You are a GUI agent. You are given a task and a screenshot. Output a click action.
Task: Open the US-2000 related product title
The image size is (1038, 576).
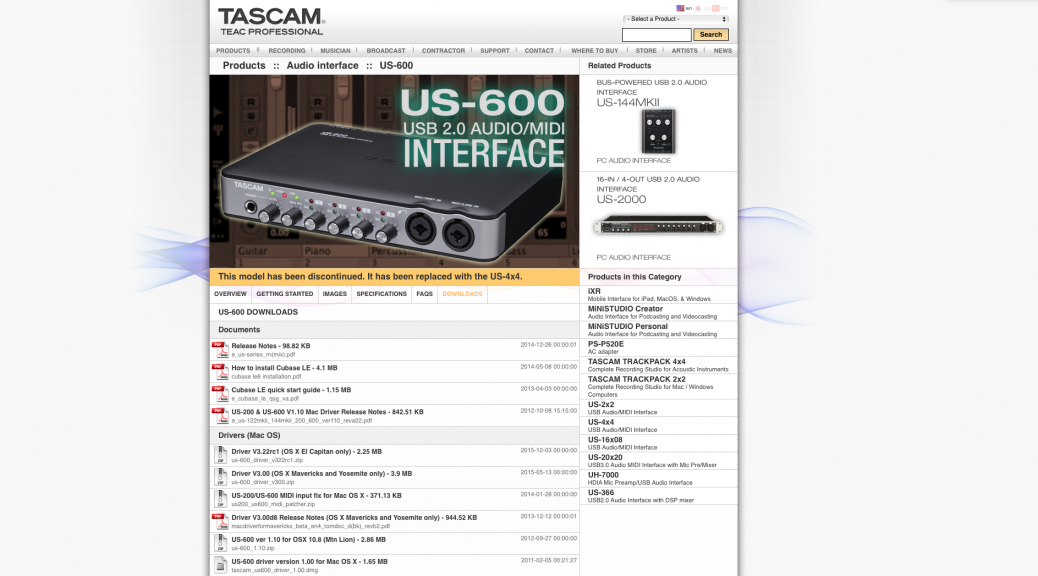coord(621,199)
